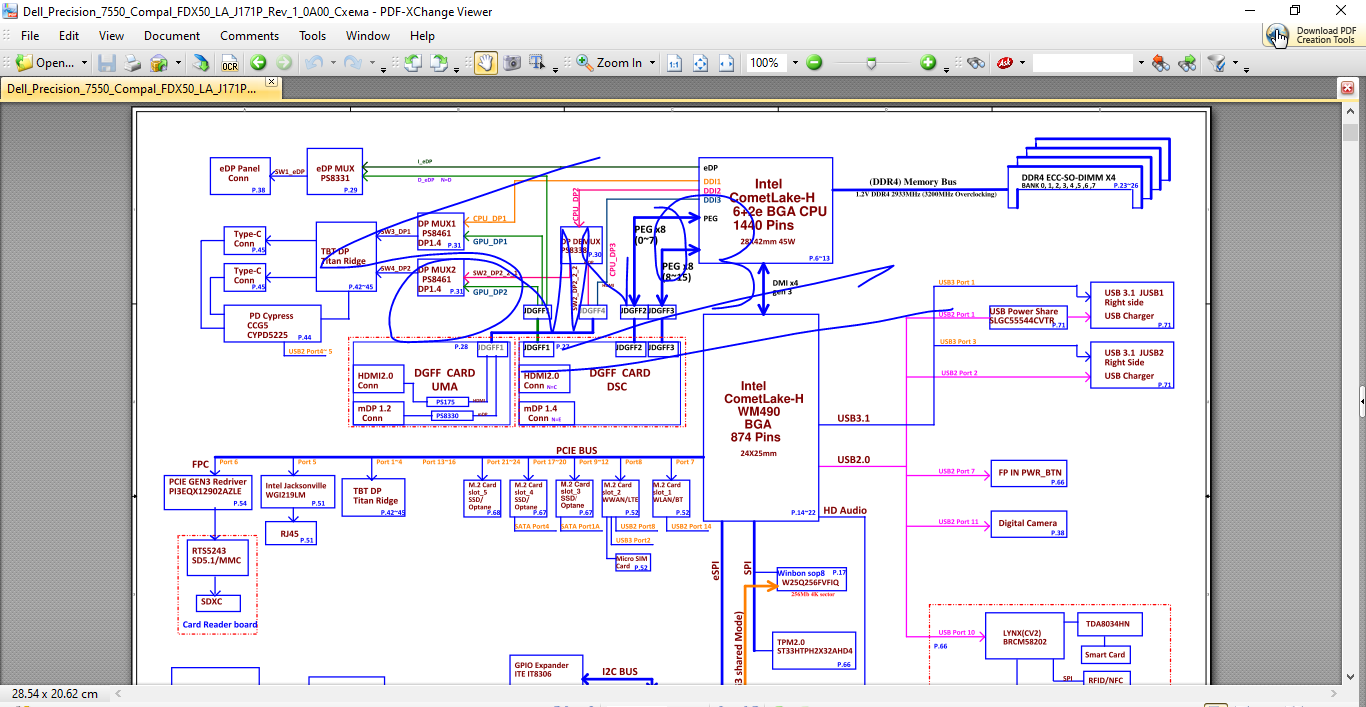
Task: Set zoom to Actual Size 1:1
Action: click(675, 62)
